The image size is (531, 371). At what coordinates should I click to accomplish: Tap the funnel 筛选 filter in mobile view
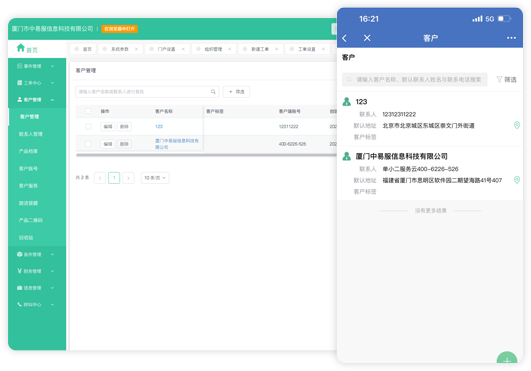(507, 80)
